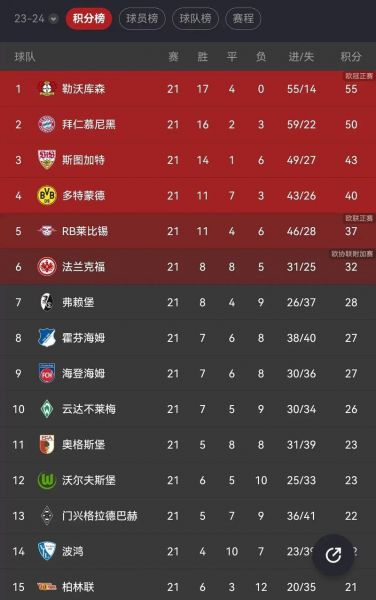The image size is (376, 600).
Task: Click the 沃尔夫斯堡 green W logo
Action: [x=47, y=480]
